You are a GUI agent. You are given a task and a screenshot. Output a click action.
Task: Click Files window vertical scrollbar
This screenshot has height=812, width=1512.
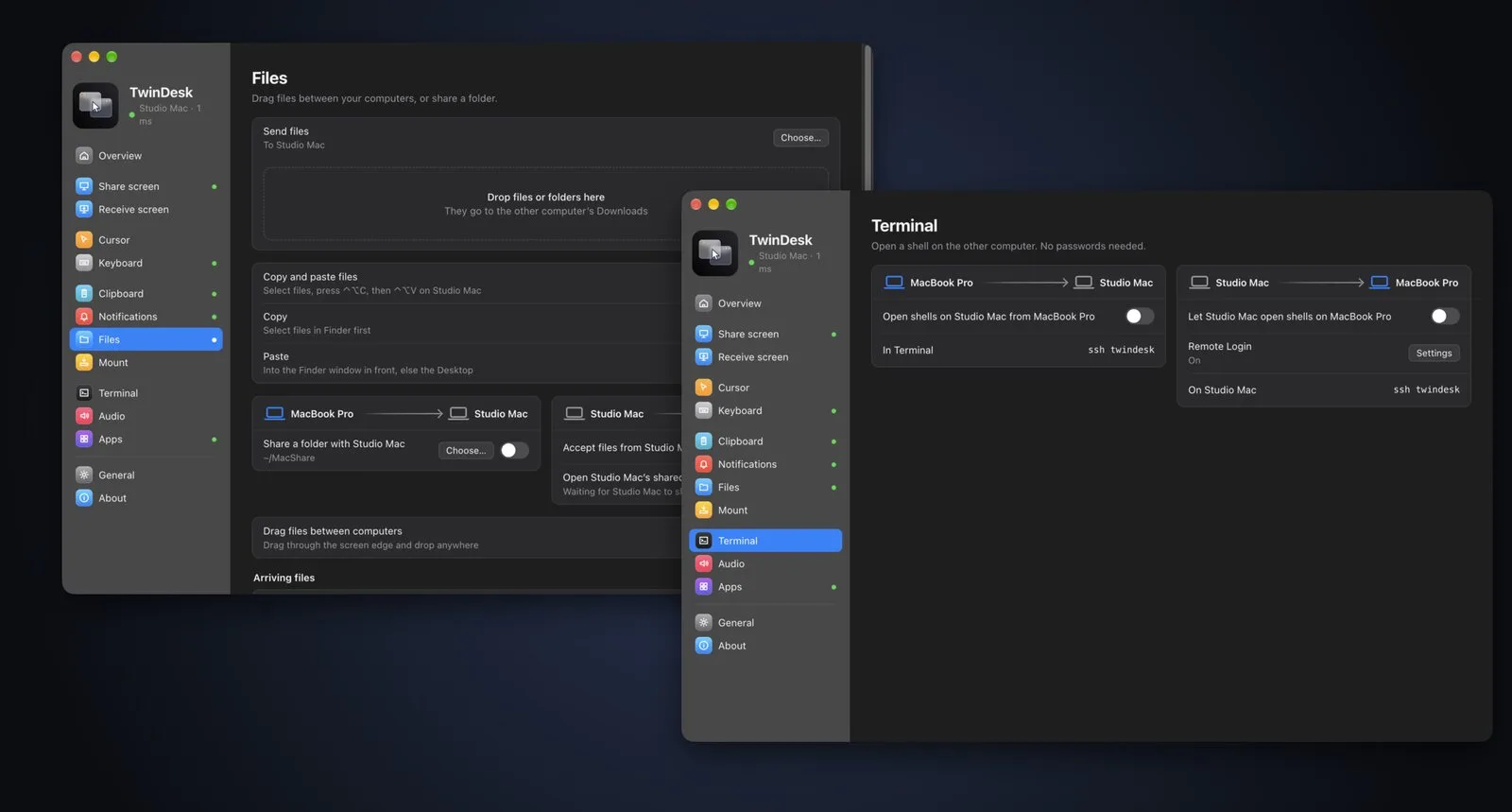[867, 118]
